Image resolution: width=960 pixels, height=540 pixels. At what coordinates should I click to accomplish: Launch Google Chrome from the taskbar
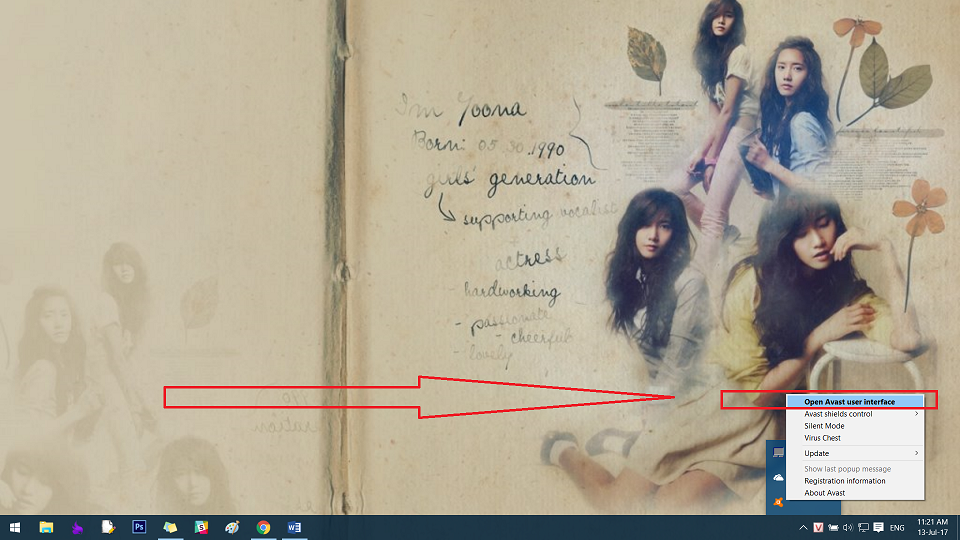(263, 527)
